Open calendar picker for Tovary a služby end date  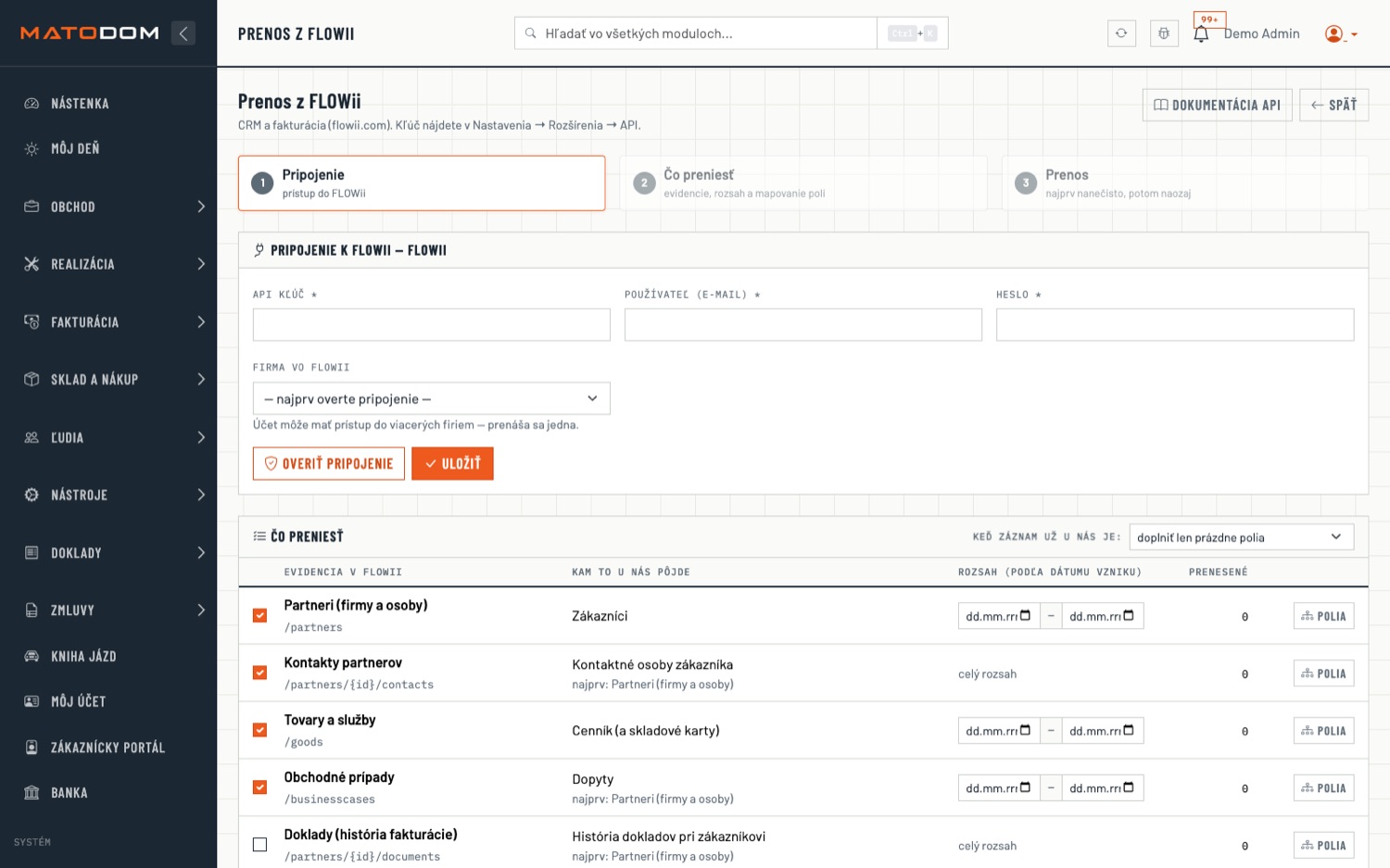coord(1129,730)
